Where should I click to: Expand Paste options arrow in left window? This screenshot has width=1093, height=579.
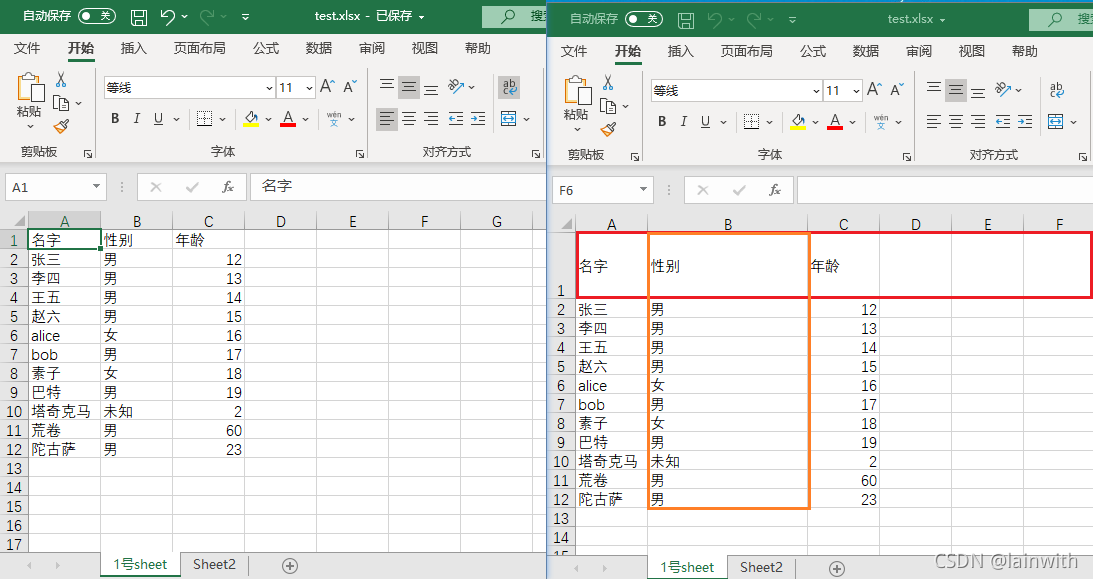[30, 127]
